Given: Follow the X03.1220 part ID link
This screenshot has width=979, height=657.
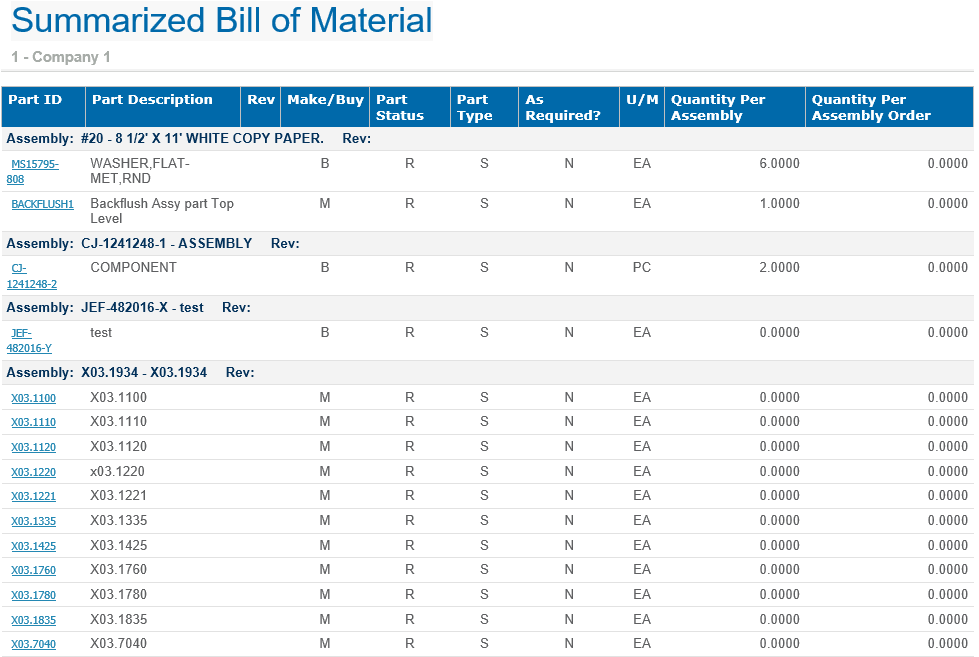Looking at the screenshot, I should (x=33, y=472).
